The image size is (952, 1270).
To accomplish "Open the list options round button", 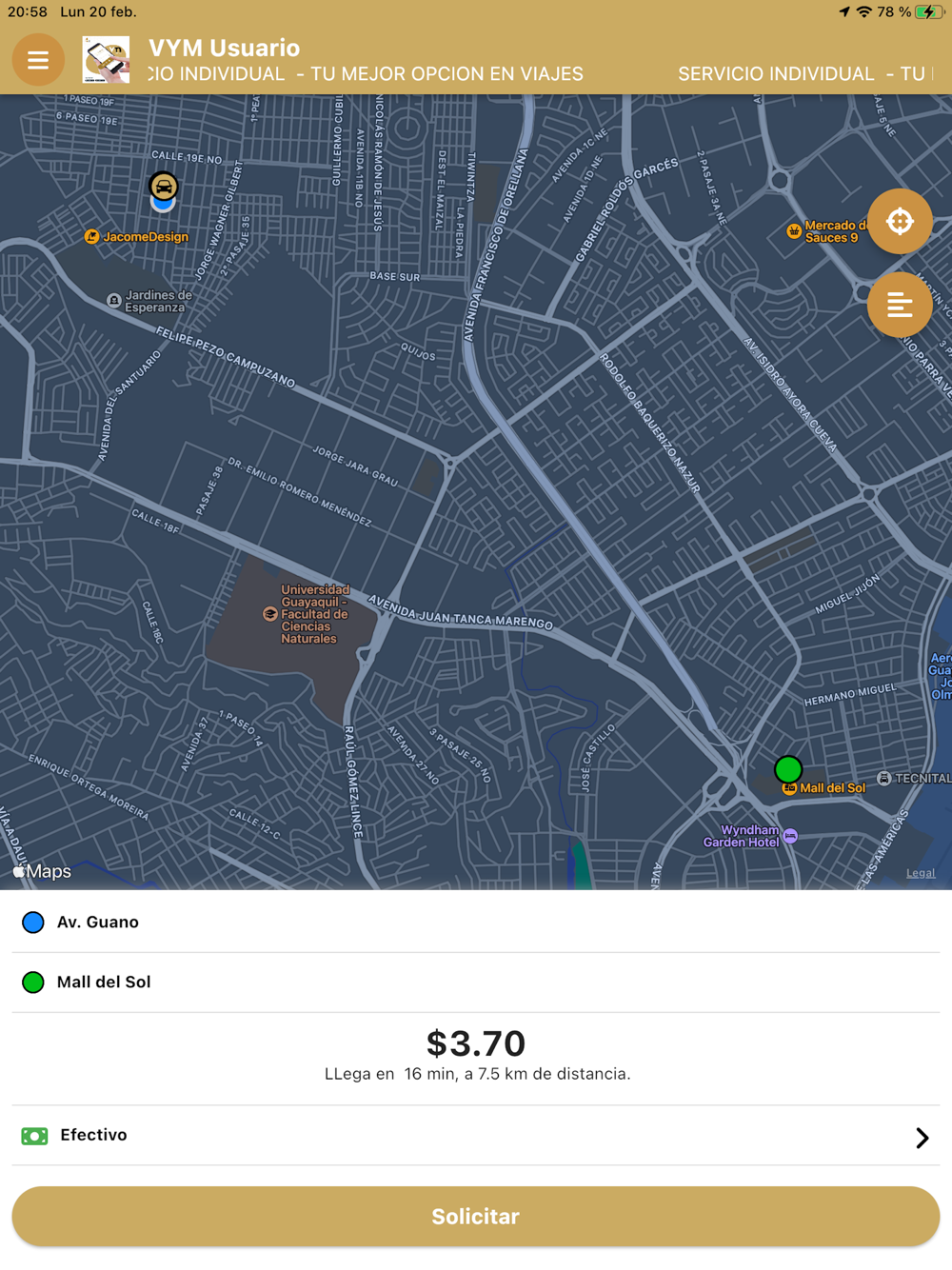I will (x=900, y=305).
